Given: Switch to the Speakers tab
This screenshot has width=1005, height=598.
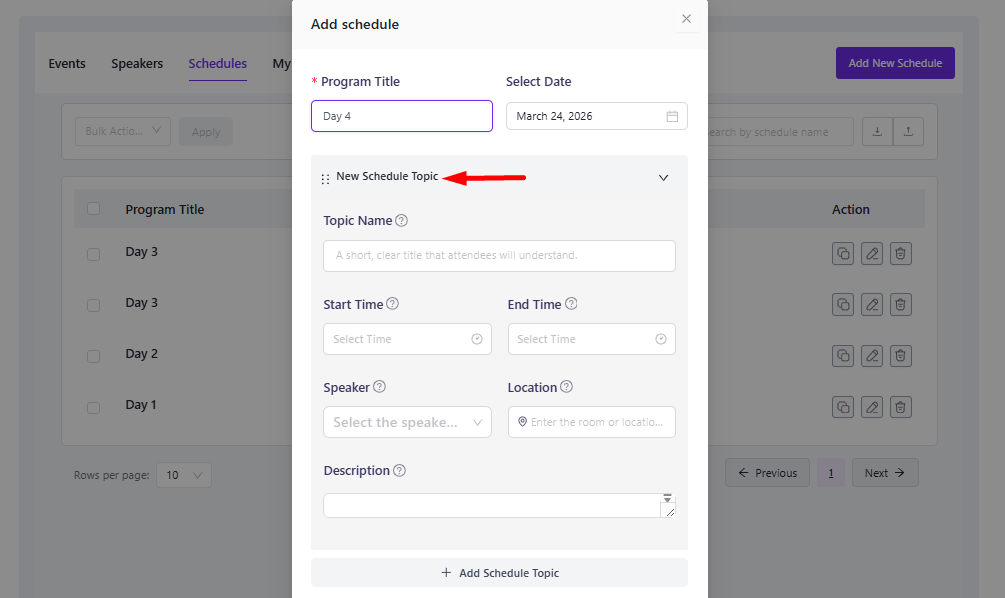Looking at the screenshot, I should (137, 64).
